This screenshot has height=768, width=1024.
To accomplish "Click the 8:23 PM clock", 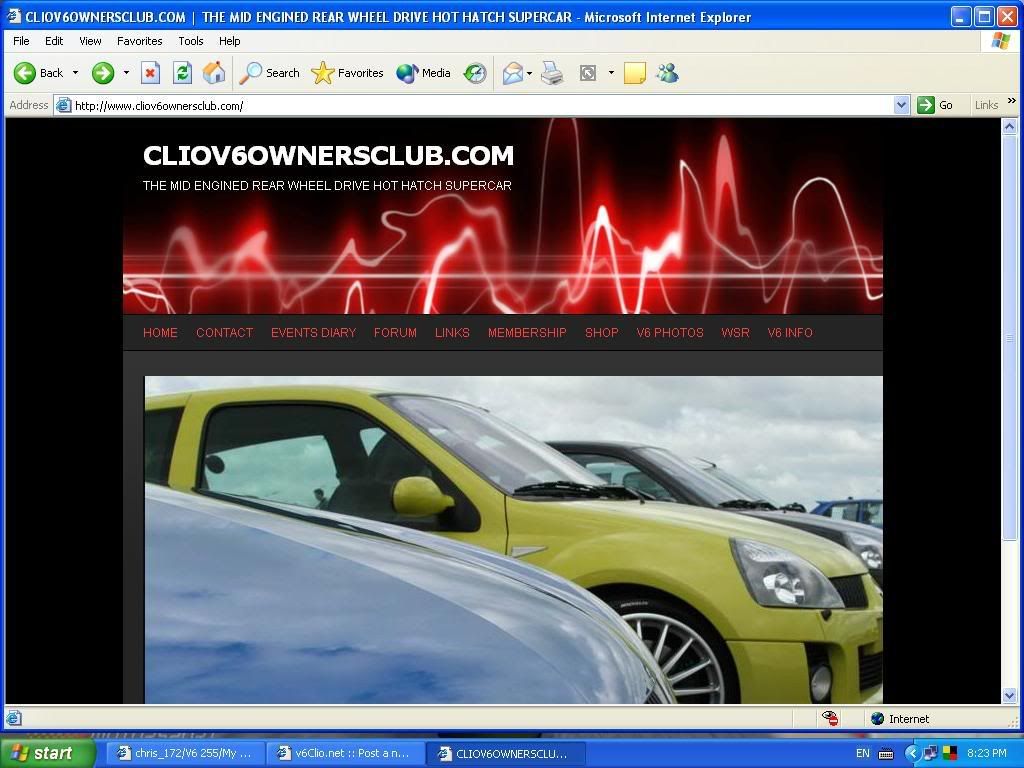I will click(987, 753).
